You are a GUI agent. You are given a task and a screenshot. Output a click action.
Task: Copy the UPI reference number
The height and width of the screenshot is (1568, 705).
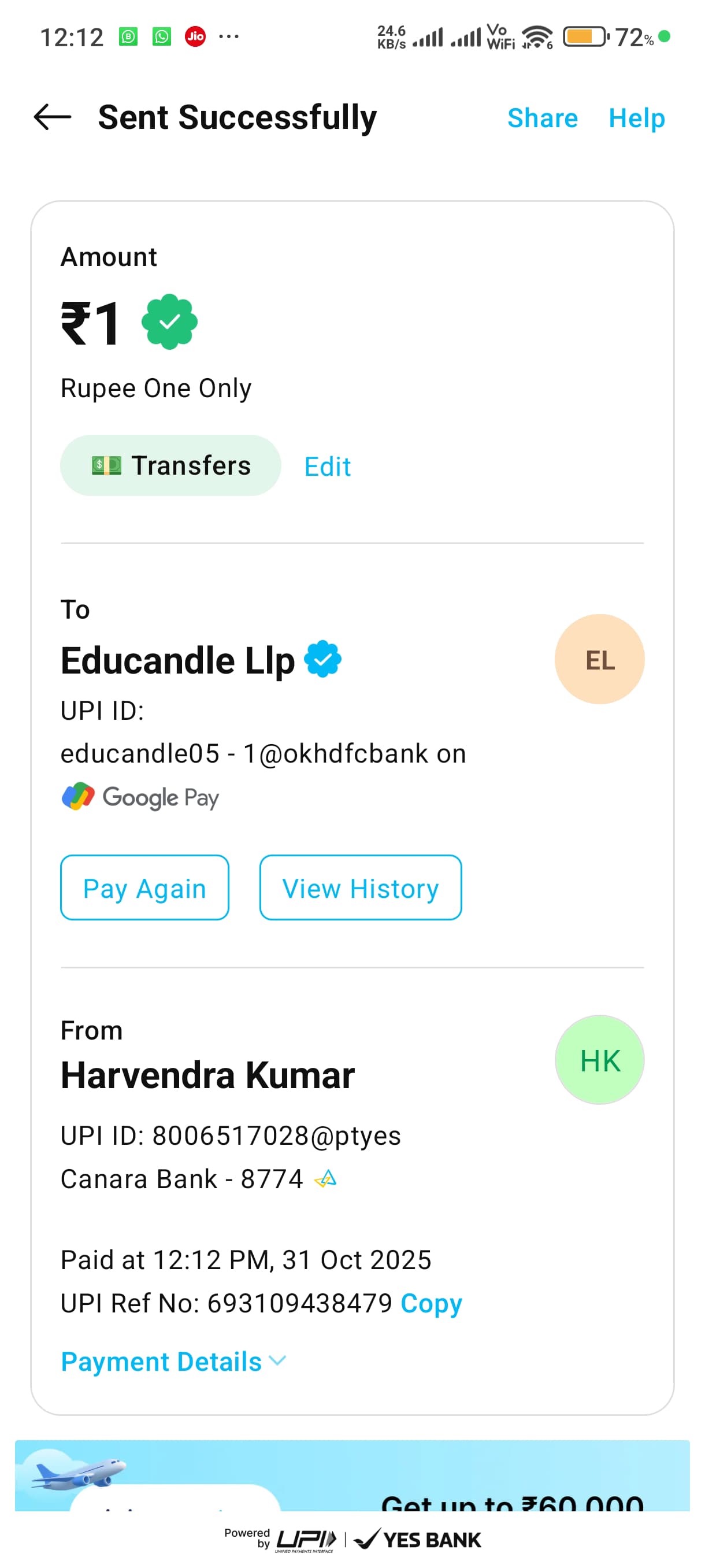[x=431, y=1303]
